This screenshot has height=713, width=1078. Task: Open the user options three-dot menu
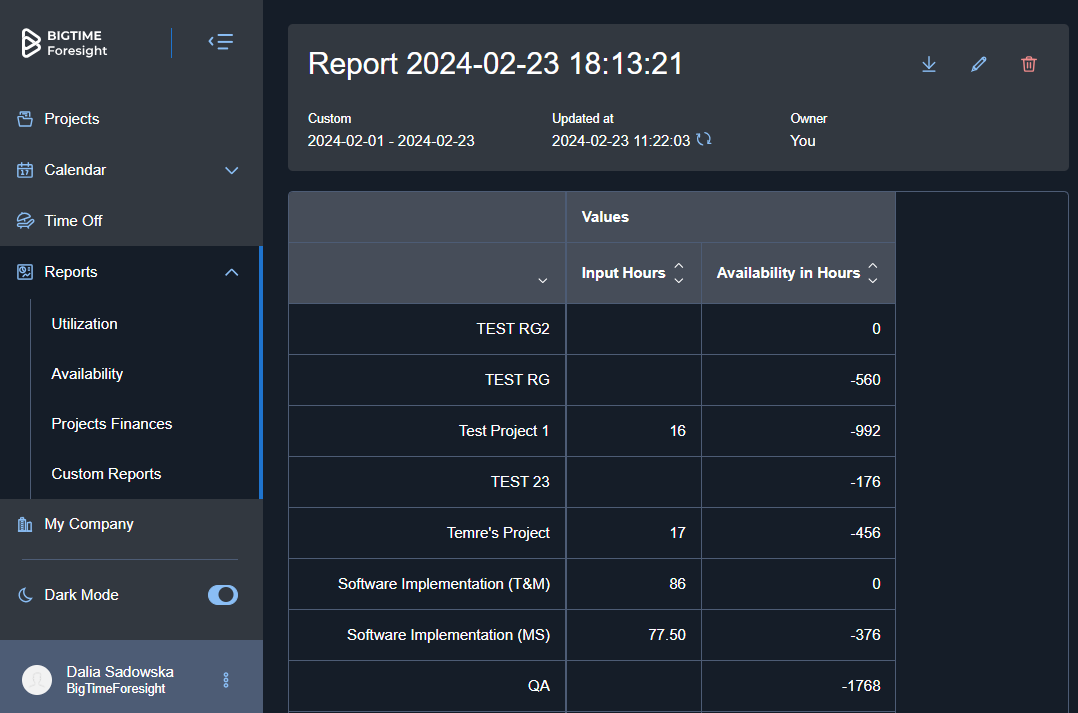pyautogui.click(x=226, y=680)
